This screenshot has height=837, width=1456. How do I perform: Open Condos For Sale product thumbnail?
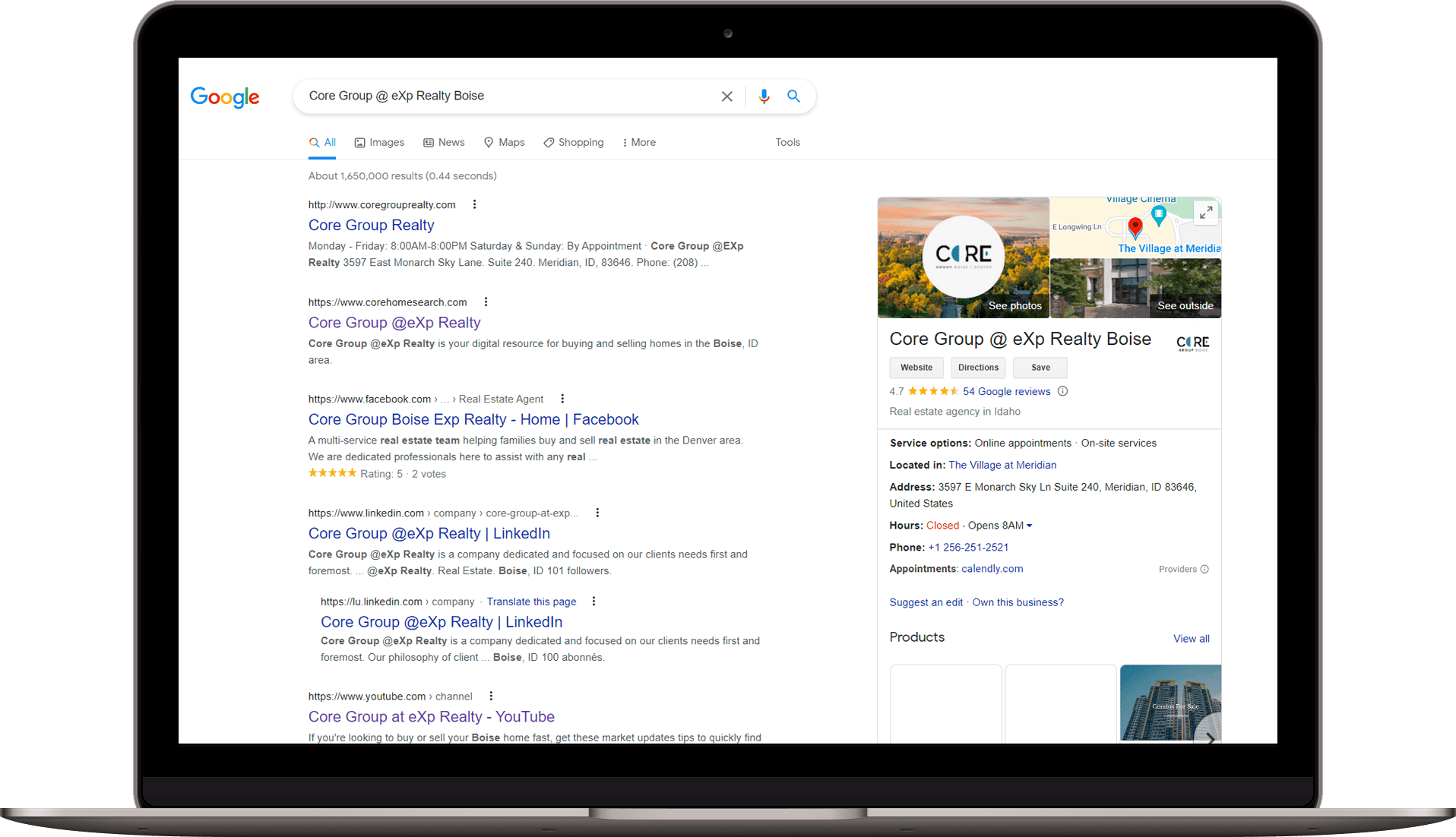coord(1170,703)
